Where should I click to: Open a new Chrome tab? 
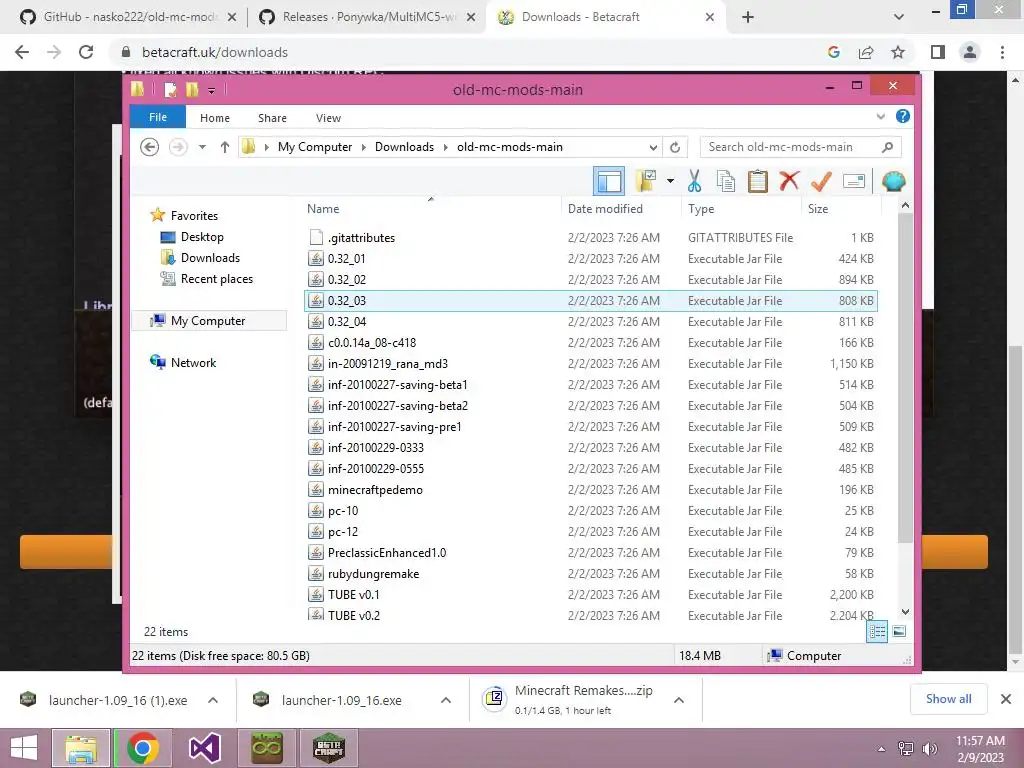coord(748,17)
